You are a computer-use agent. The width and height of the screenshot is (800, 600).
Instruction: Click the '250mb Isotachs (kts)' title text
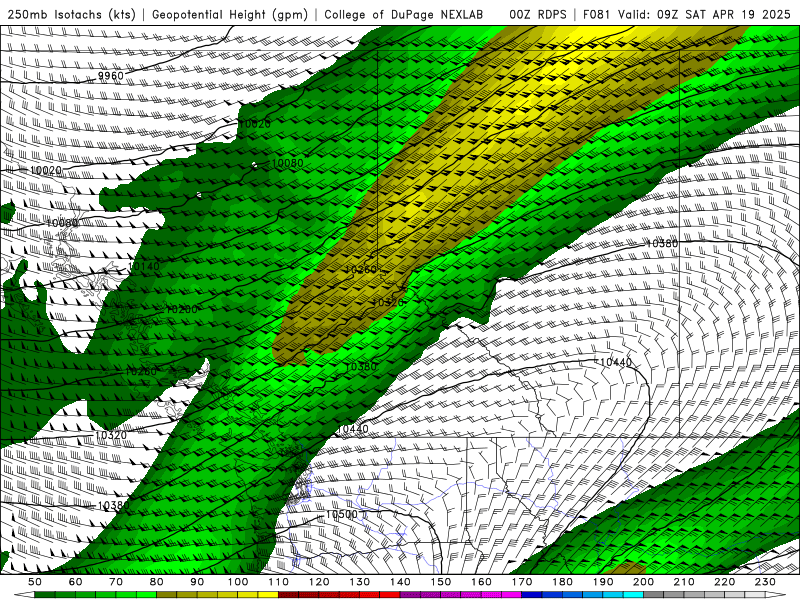tap(71, 14)
